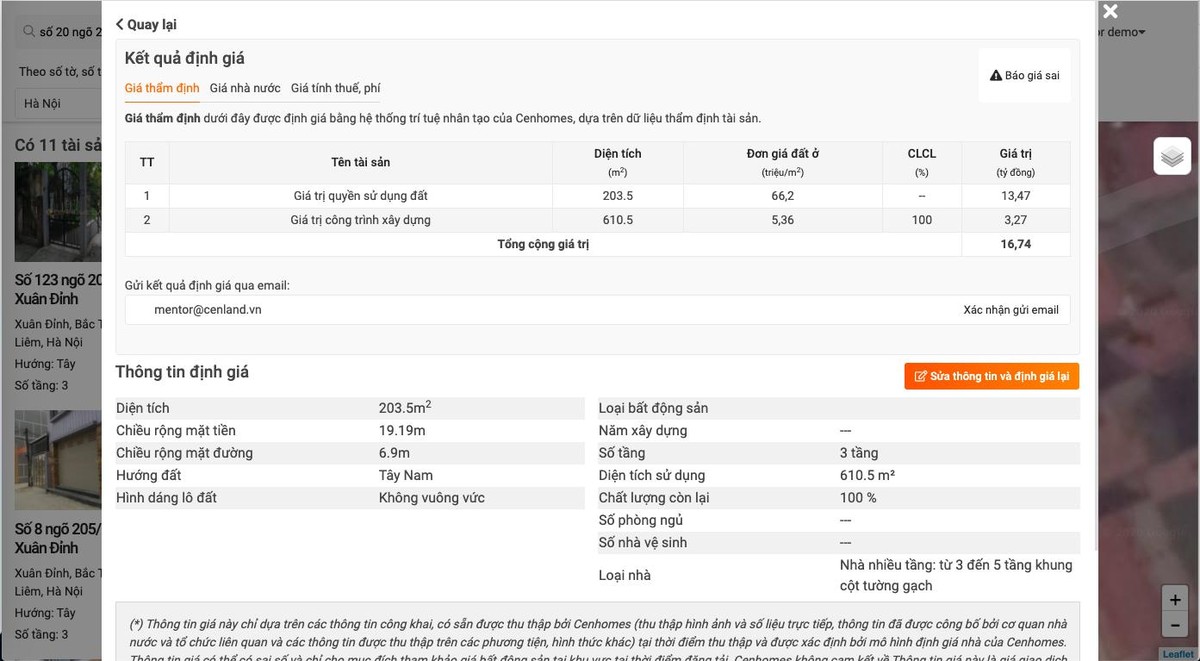This screenshot has height=661, width=1200.
Task: Open the map layers selector icon
Action: pyautogui.click(x=1172, y=156)
